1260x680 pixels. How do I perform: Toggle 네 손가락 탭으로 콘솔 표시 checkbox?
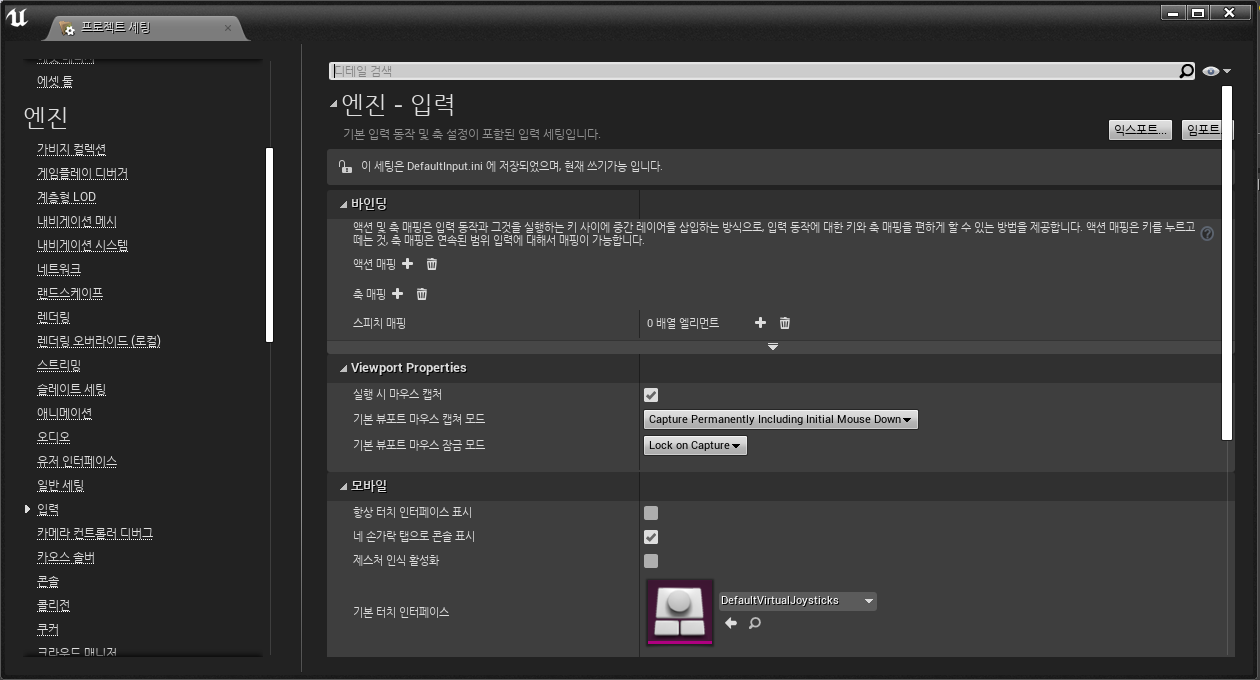pyautogui.click(x=651, y=537)
